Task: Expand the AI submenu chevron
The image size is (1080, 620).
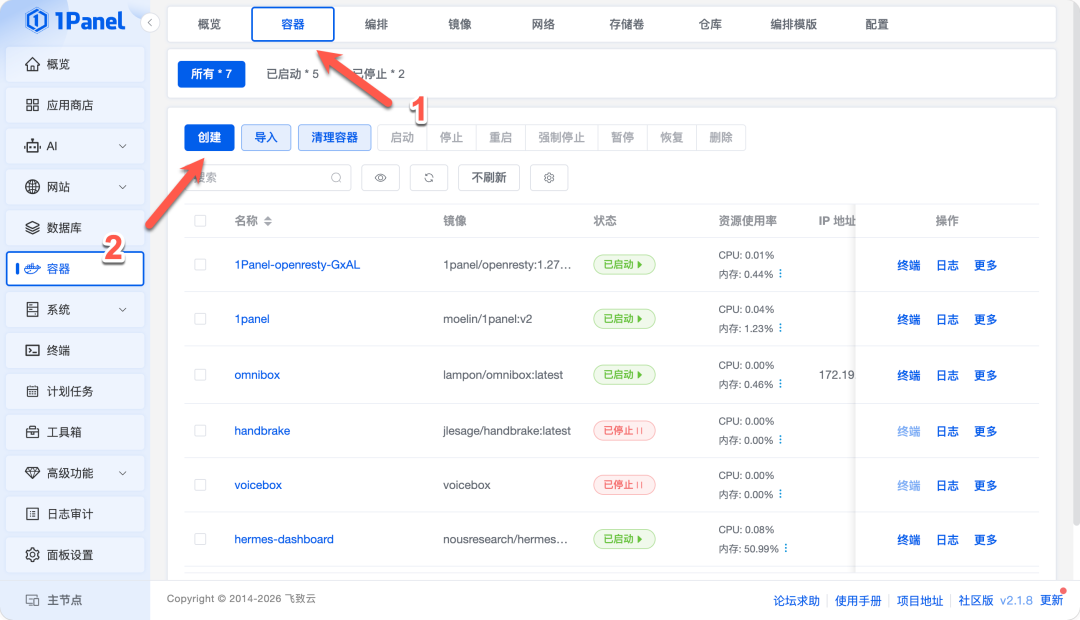Action: point(123,146)
